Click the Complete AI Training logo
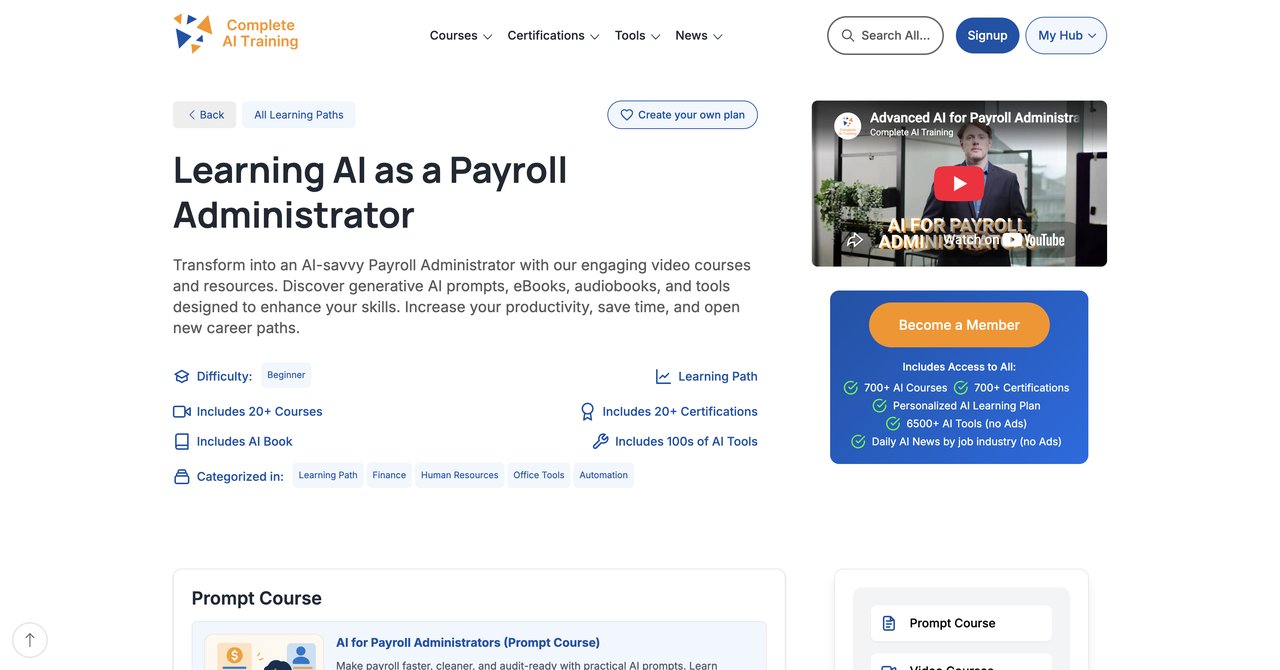Image resolution: width=1280 pixels, height=670 pixels. (x=236, y=34)
